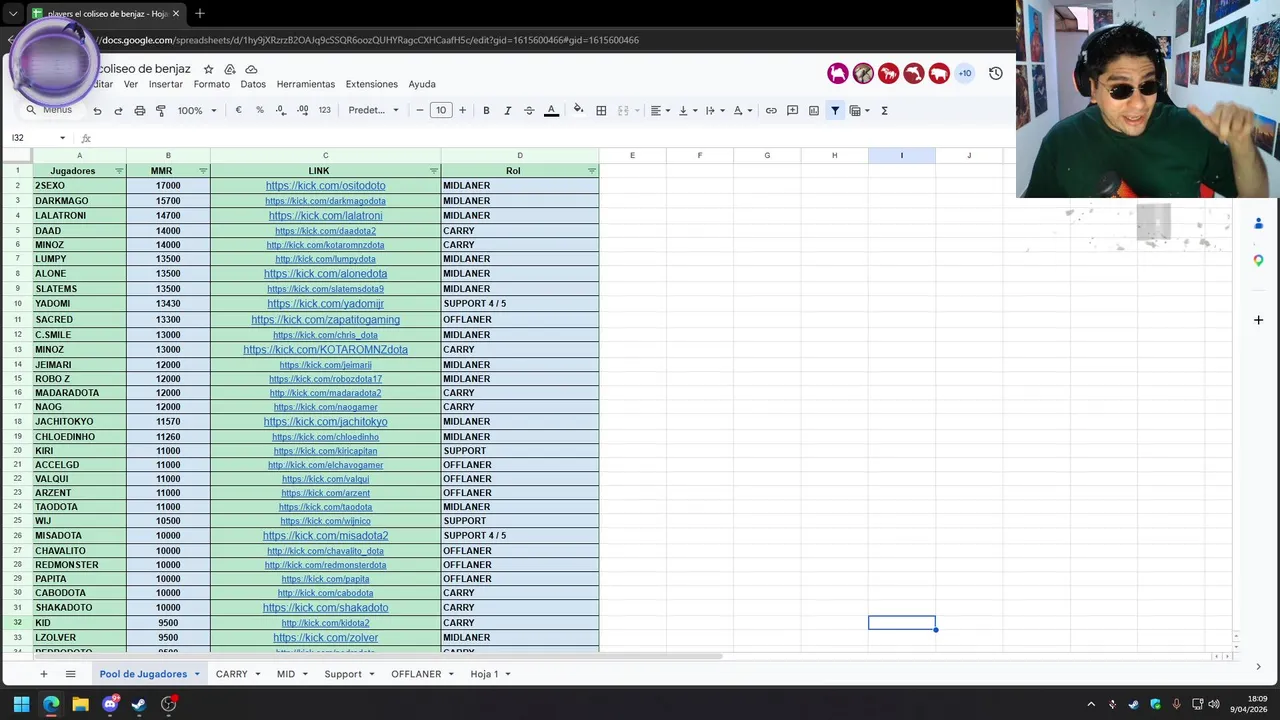Open the Windows Start menu

(21, 704)
